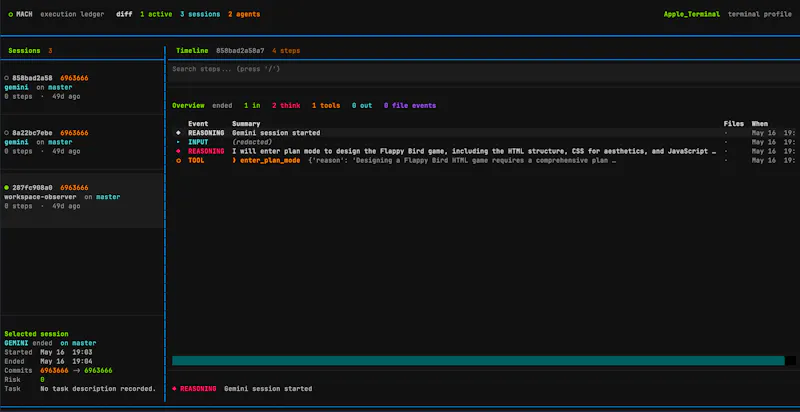The width and height of the screenshot is (800, 412).
Task: Filter timeline by 0 out
Action: click(362, 106)
